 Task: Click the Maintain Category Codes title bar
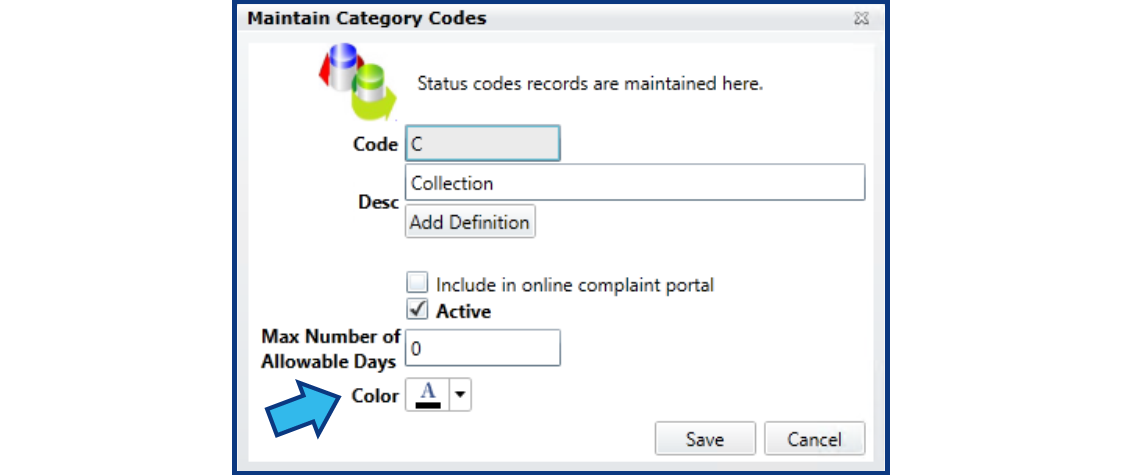click(x=561, y=18)
